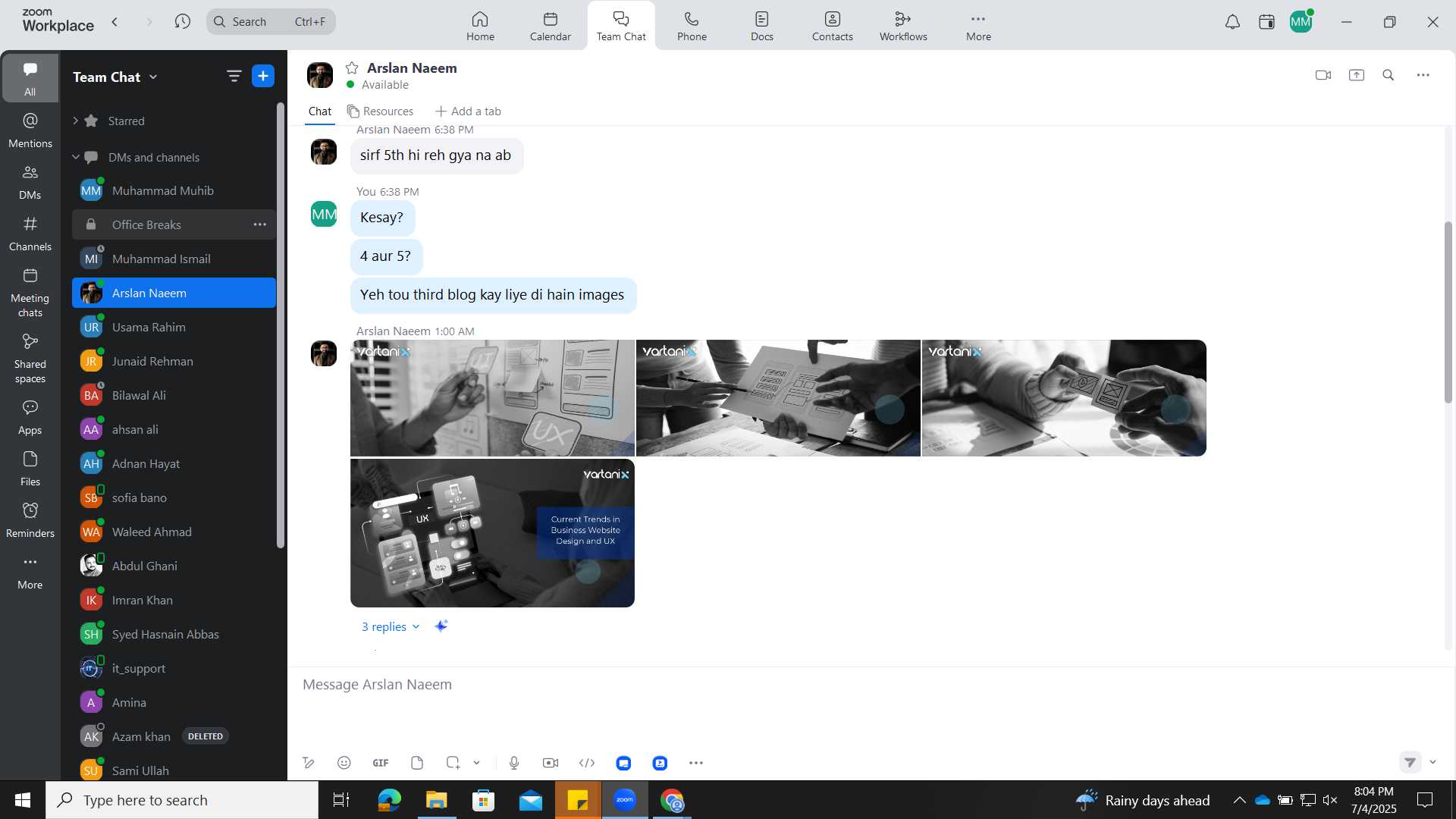Open the Muhammad Muhib chat

click(174, 190)
